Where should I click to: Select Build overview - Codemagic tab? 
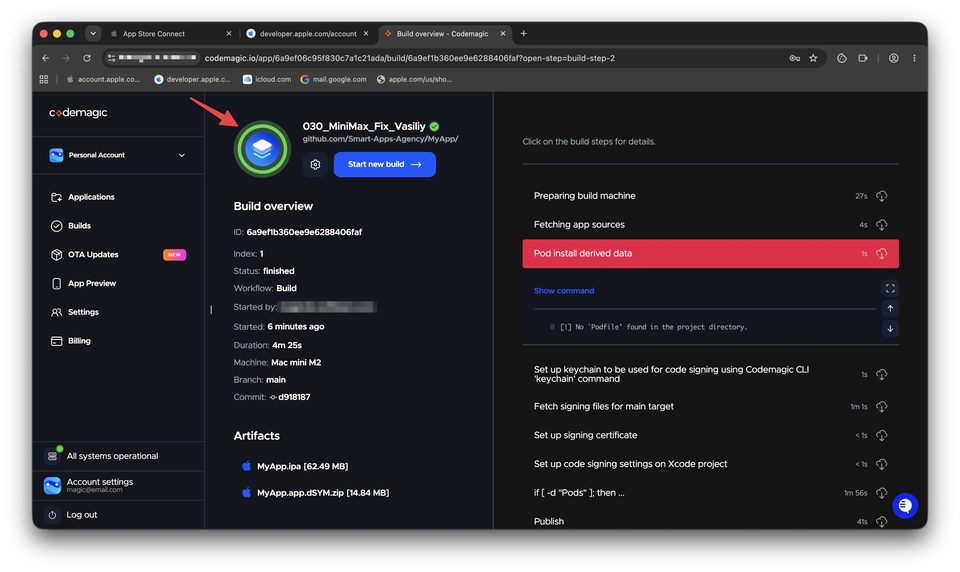point(443,34)
